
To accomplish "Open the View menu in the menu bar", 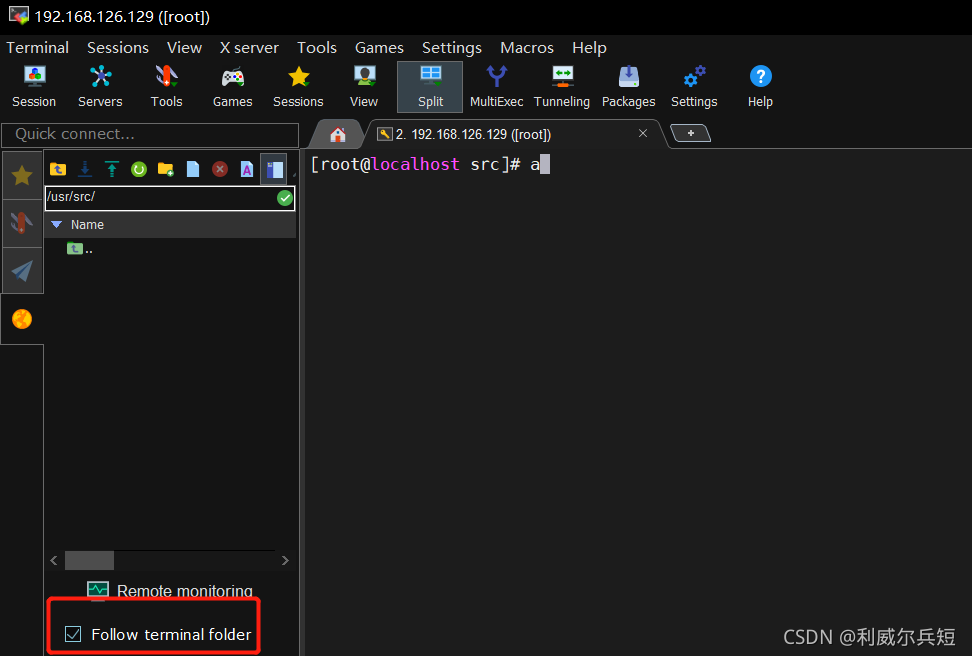I will pyautogui.click(x=184, y=48).
